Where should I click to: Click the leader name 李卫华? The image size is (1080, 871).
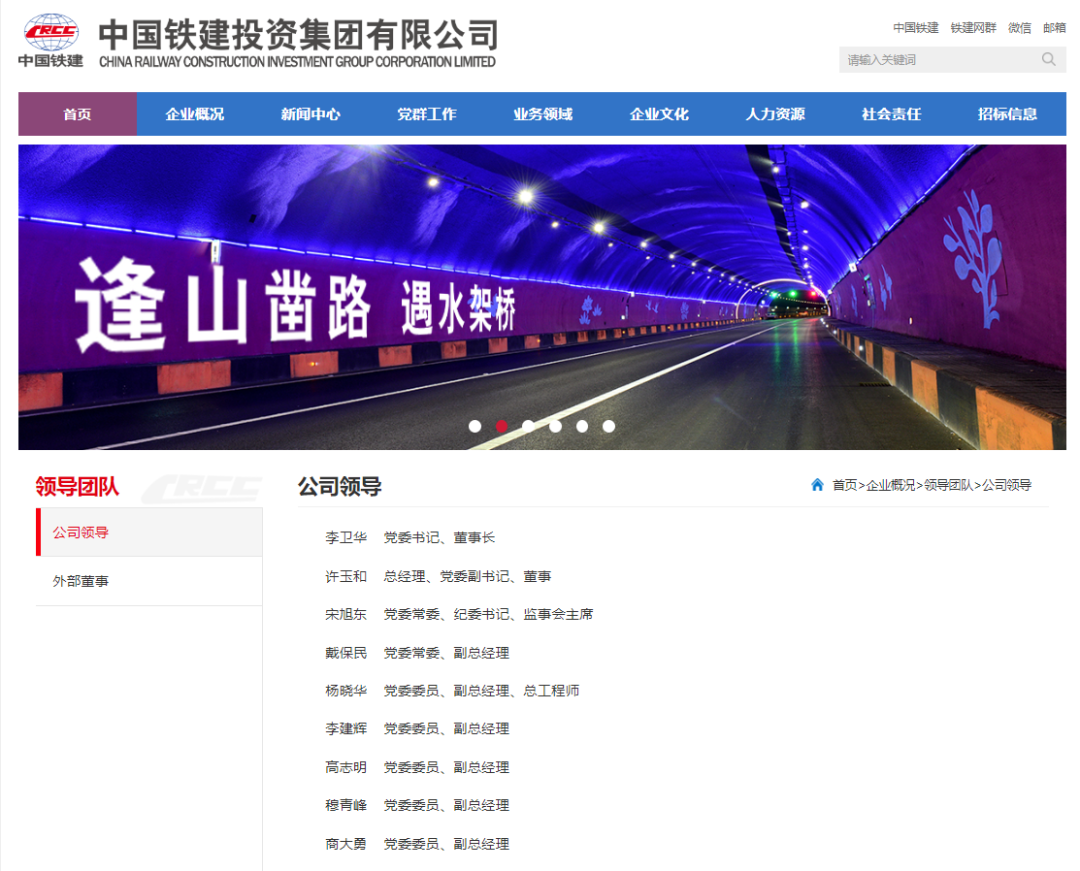click(x=346, y=537)
